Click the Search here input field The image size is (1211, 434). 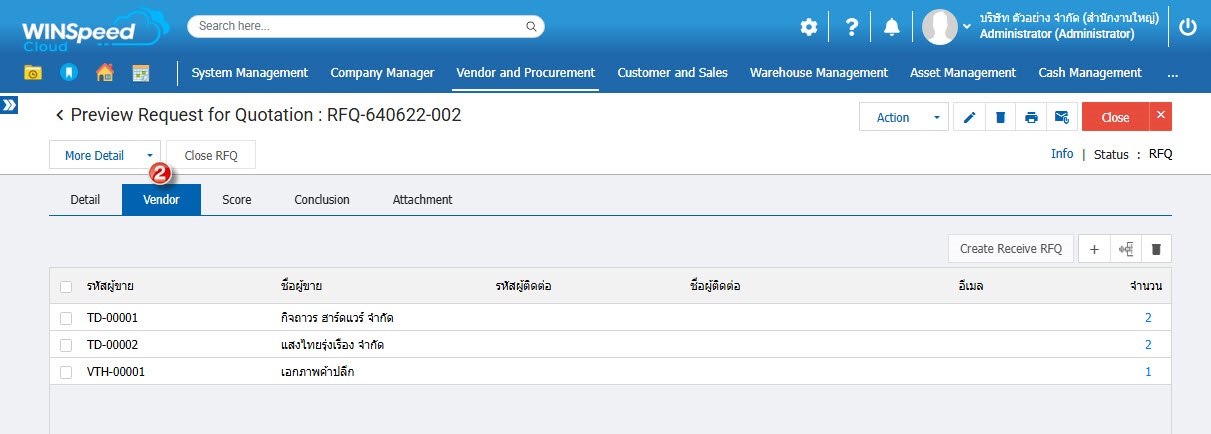pyautogui.click(x=365, y=26)
